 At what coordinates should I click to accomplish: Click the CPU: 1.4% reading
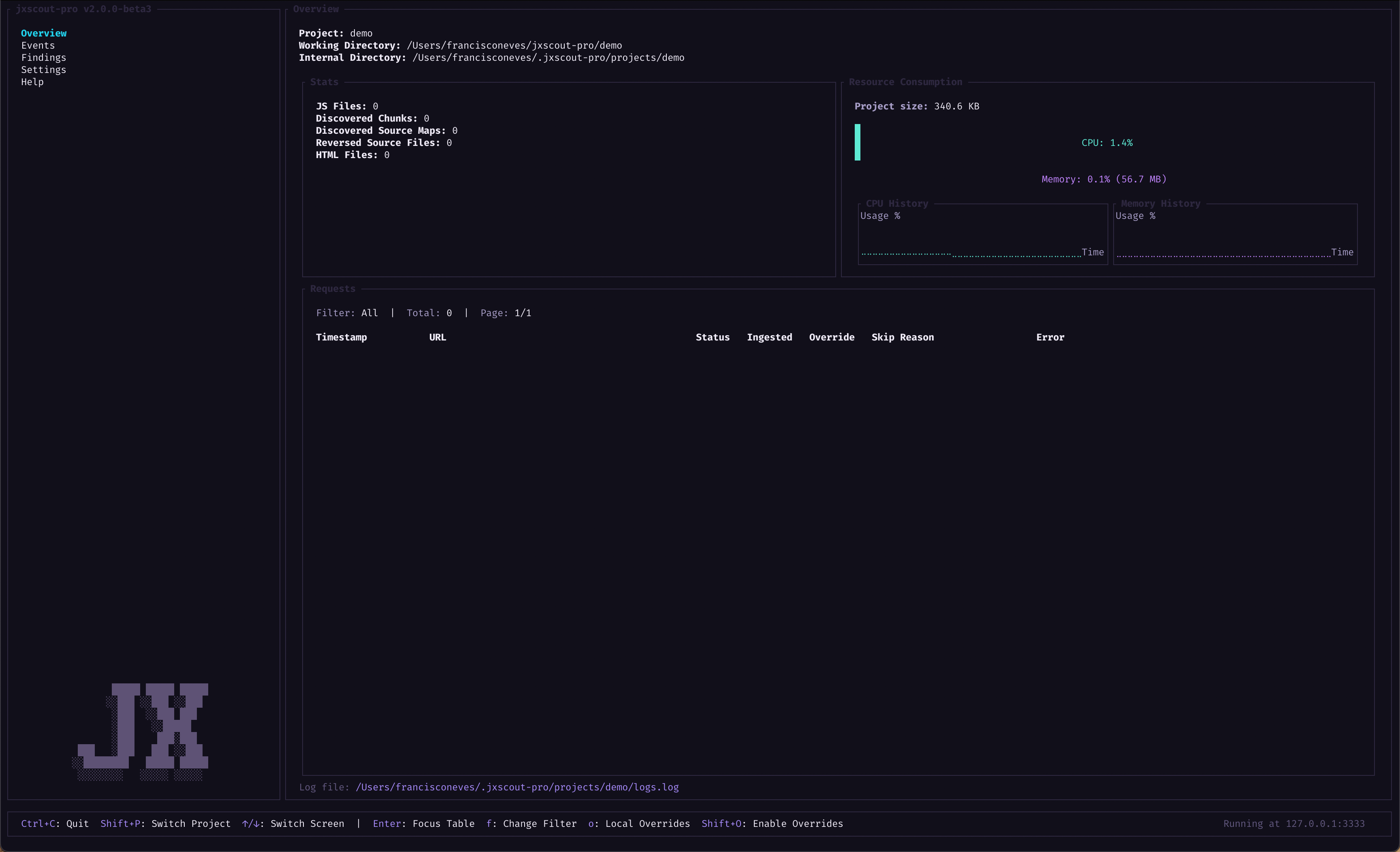(1107, 143)
